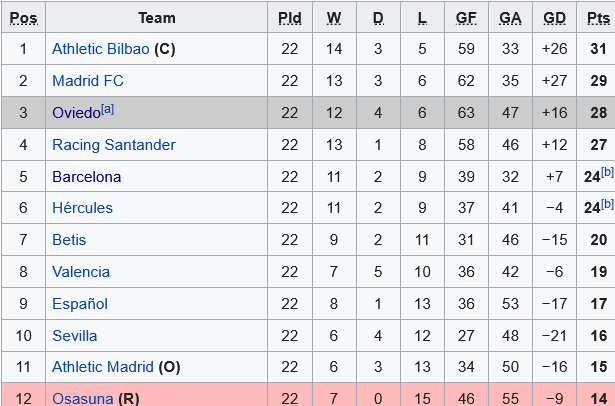This screenshot has height=406, width=615.
Task: Open the Madrid FC team link
Action: pos(88,81)
